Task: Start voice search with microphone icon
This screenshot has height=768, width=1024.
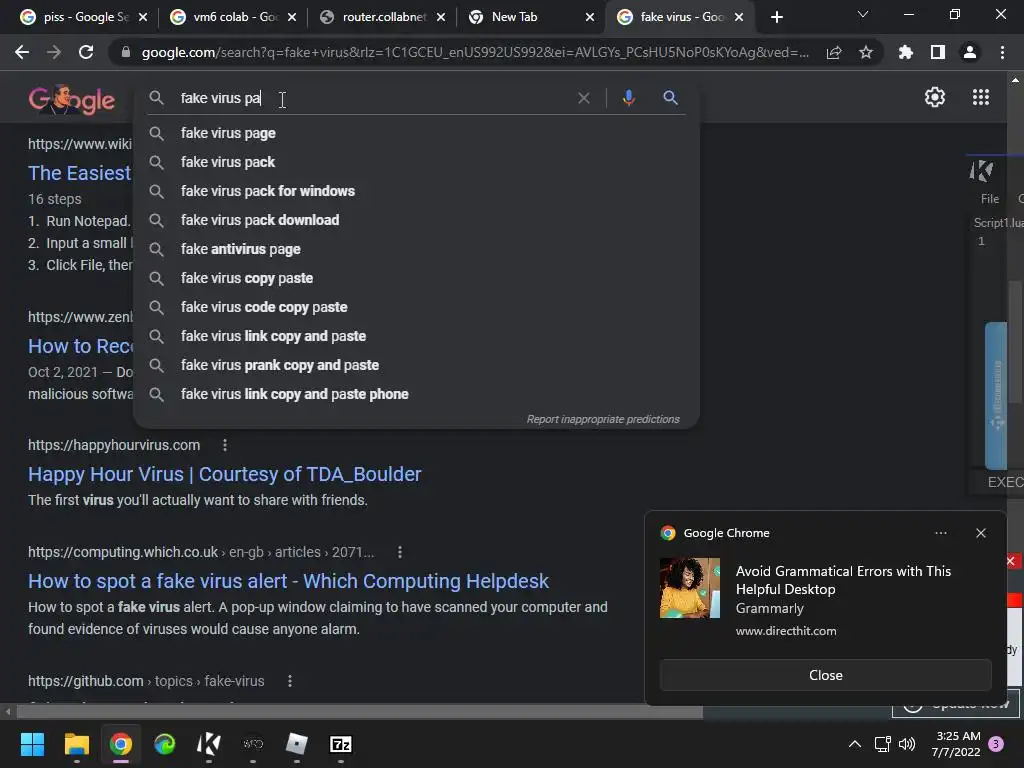Action: tap(628, 98)
